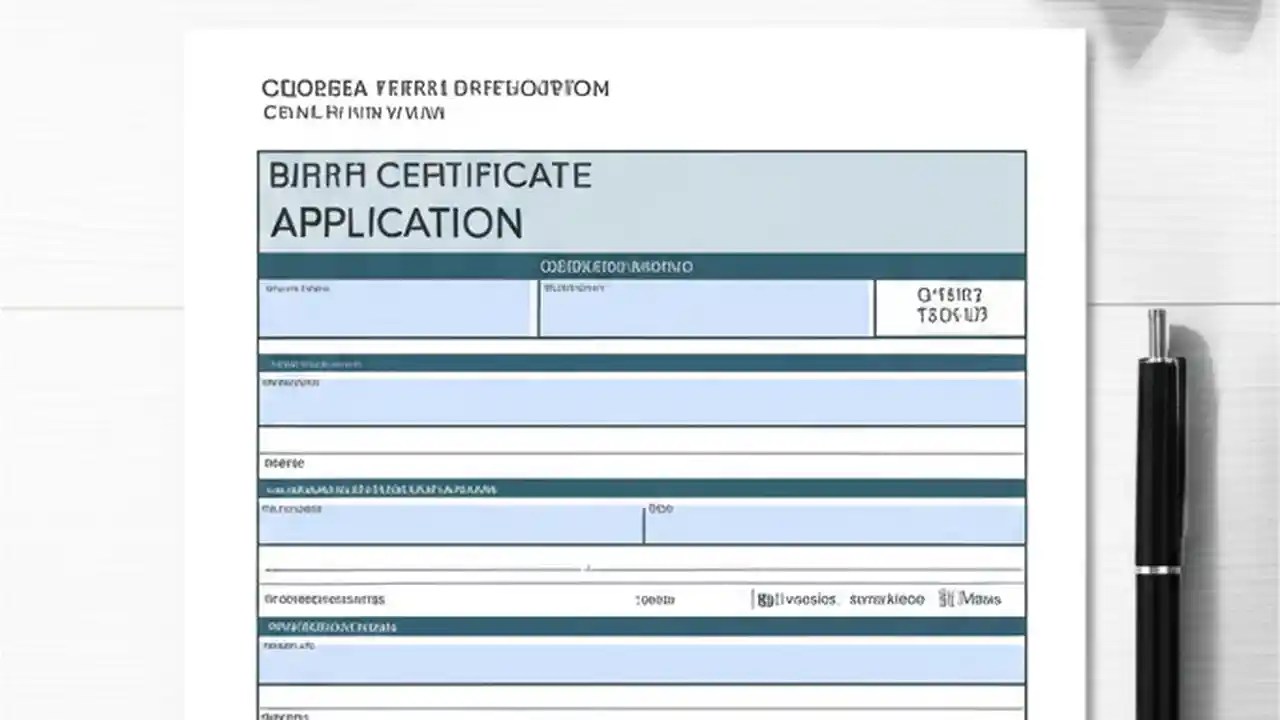Check the first checkbox in the options row

pyautogui.click(x=762, y=599)
